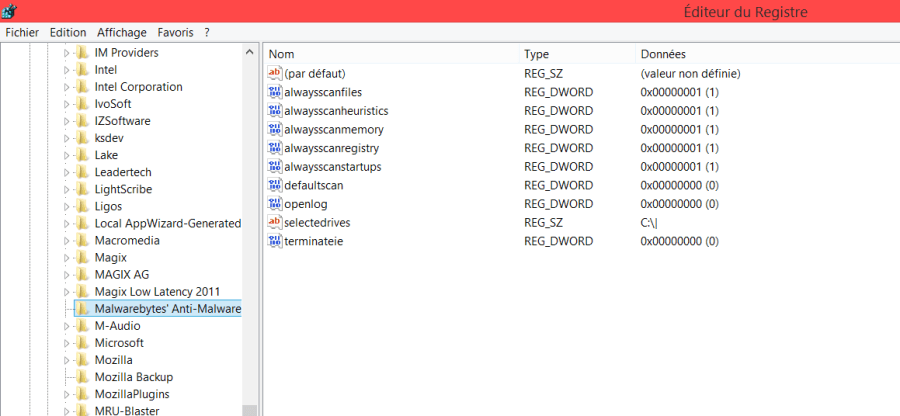The image size is (900, 416).
Task: Click the defaultscan DWORD icon
Action: tap(275, 185)
